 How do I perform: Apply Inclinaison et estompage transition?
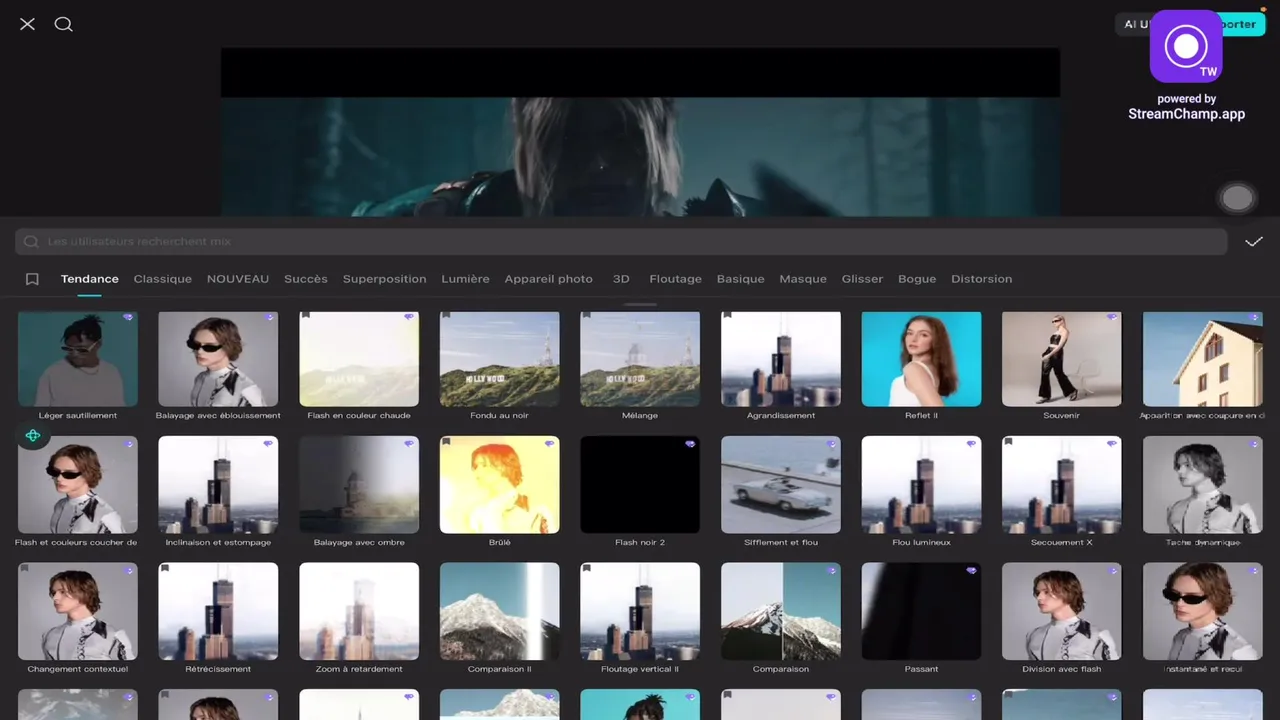click(x=218, y=485)
